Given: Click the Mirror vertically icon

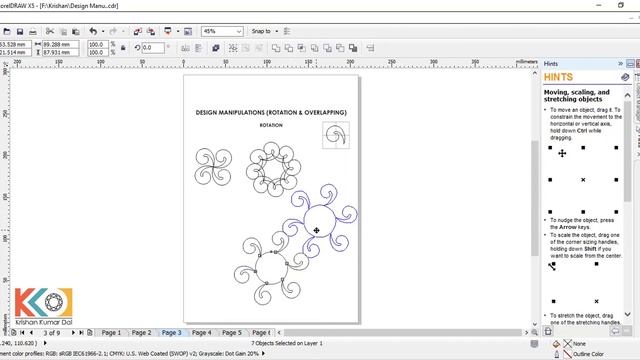Looking at the screenshot, I should tap(198, 48).
